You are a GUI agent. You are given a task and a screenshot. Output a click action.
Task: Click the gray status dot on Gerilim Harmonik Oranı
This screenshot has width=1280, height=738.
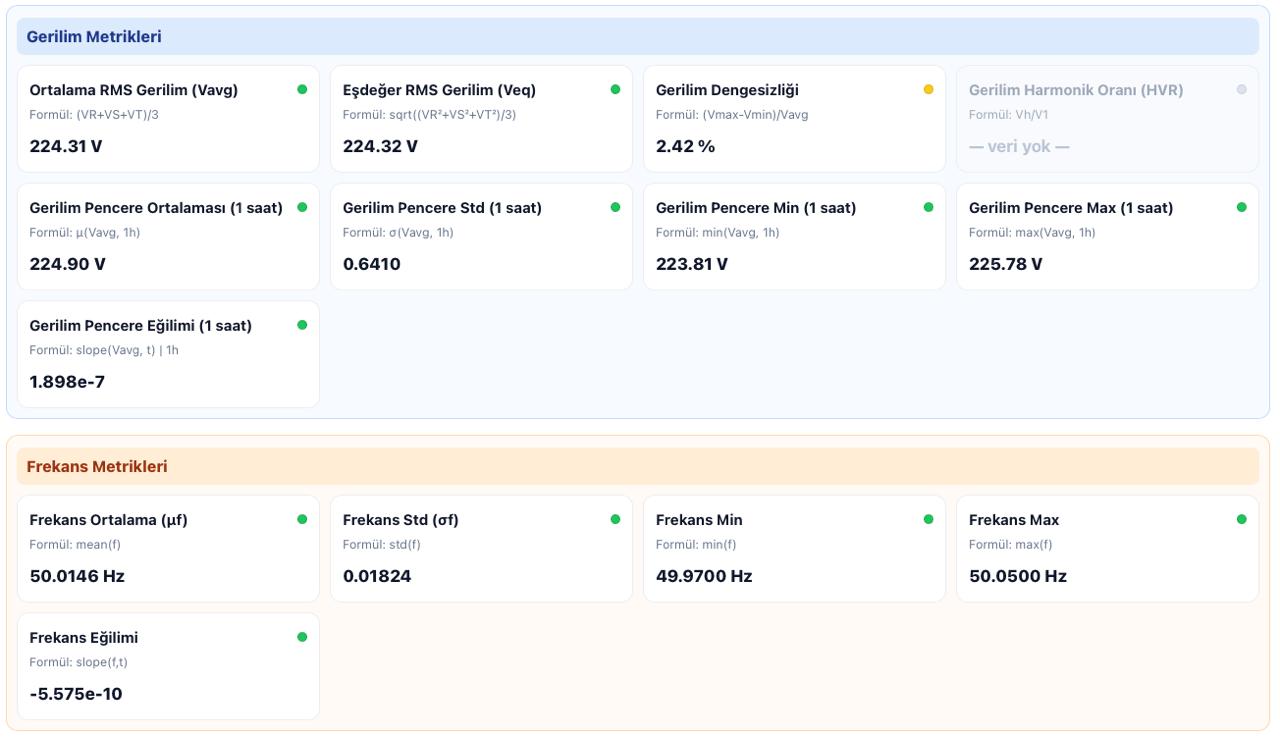[x=1241, y=90]
